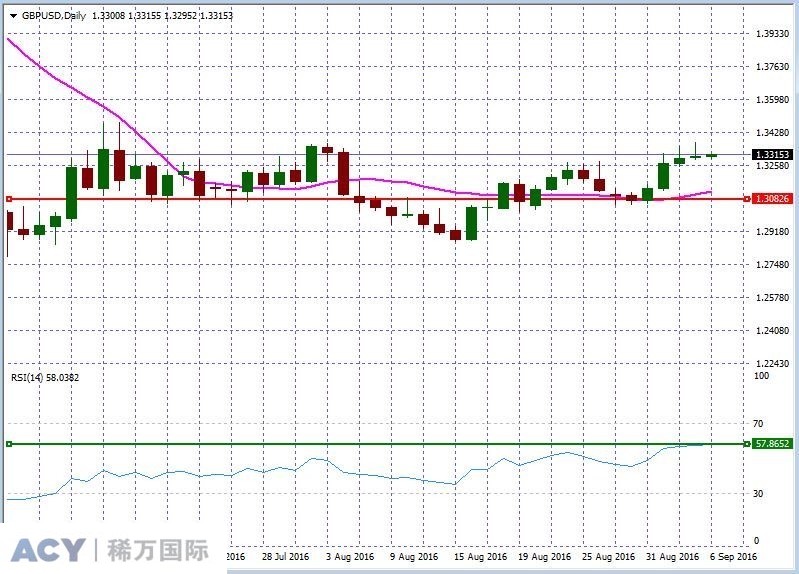Select the red horizontal support line
799x574 pixels.
(x=377, y=199)
